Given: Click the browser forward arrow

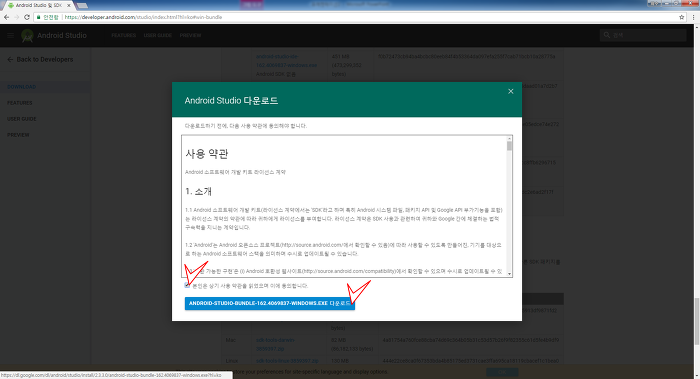Looking at the screenshot, I should 17,17.
